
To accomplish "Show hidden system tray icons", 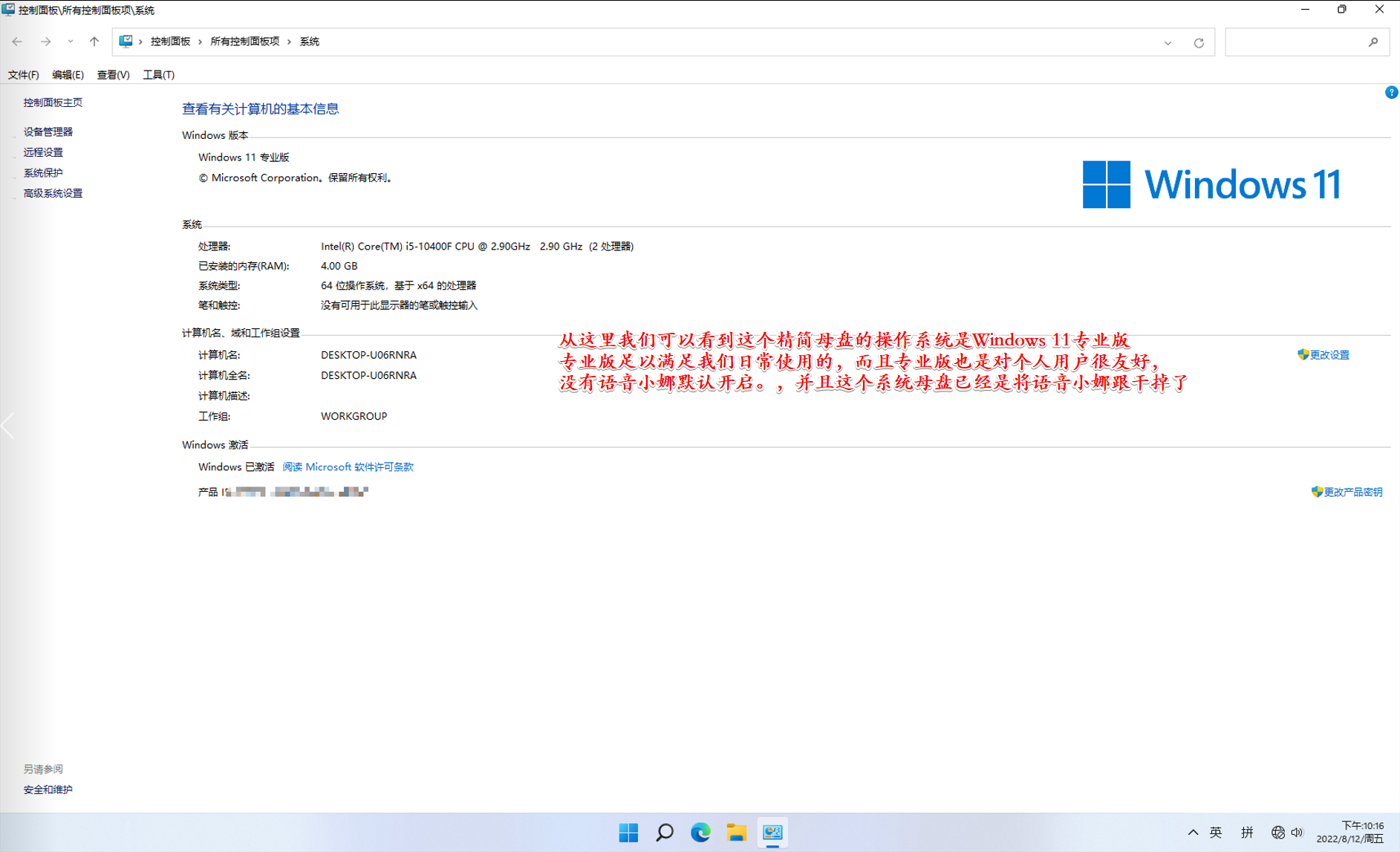I will 1193,833.
